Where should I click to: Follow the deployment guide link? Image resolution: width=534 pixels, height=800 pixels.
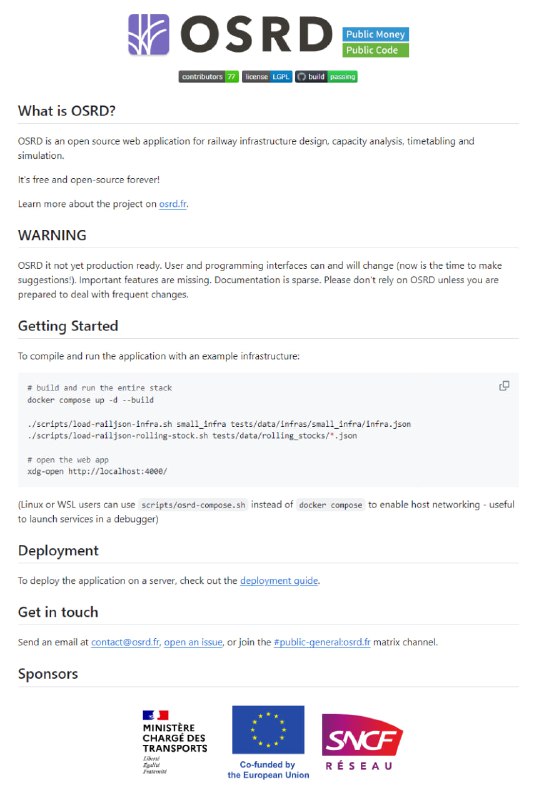[279, 581]
